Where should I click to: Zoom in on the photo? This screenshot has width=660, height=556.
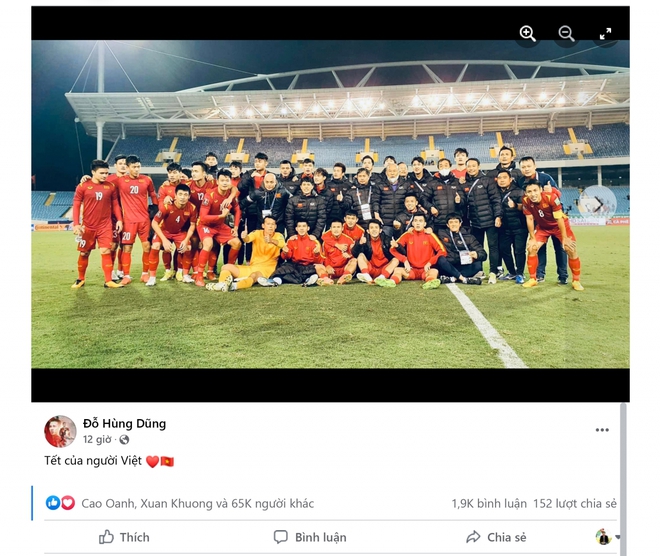527,33
